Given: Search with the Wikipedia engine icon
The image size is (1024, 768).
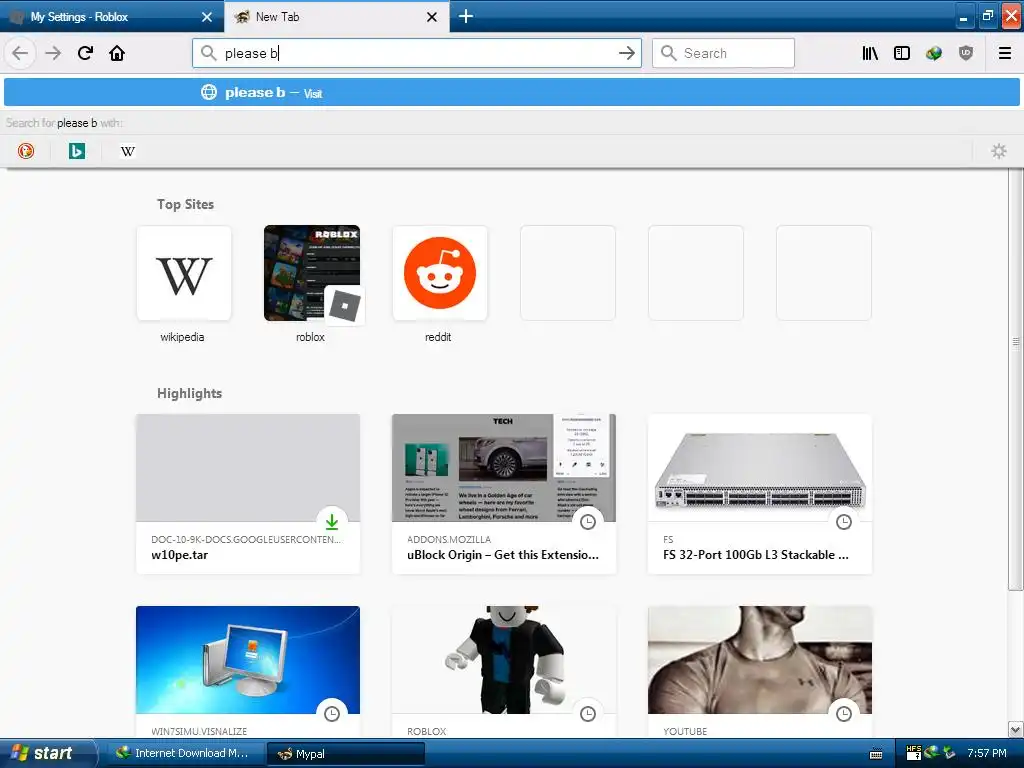Looking at the screenshot, I should point(128,152).
